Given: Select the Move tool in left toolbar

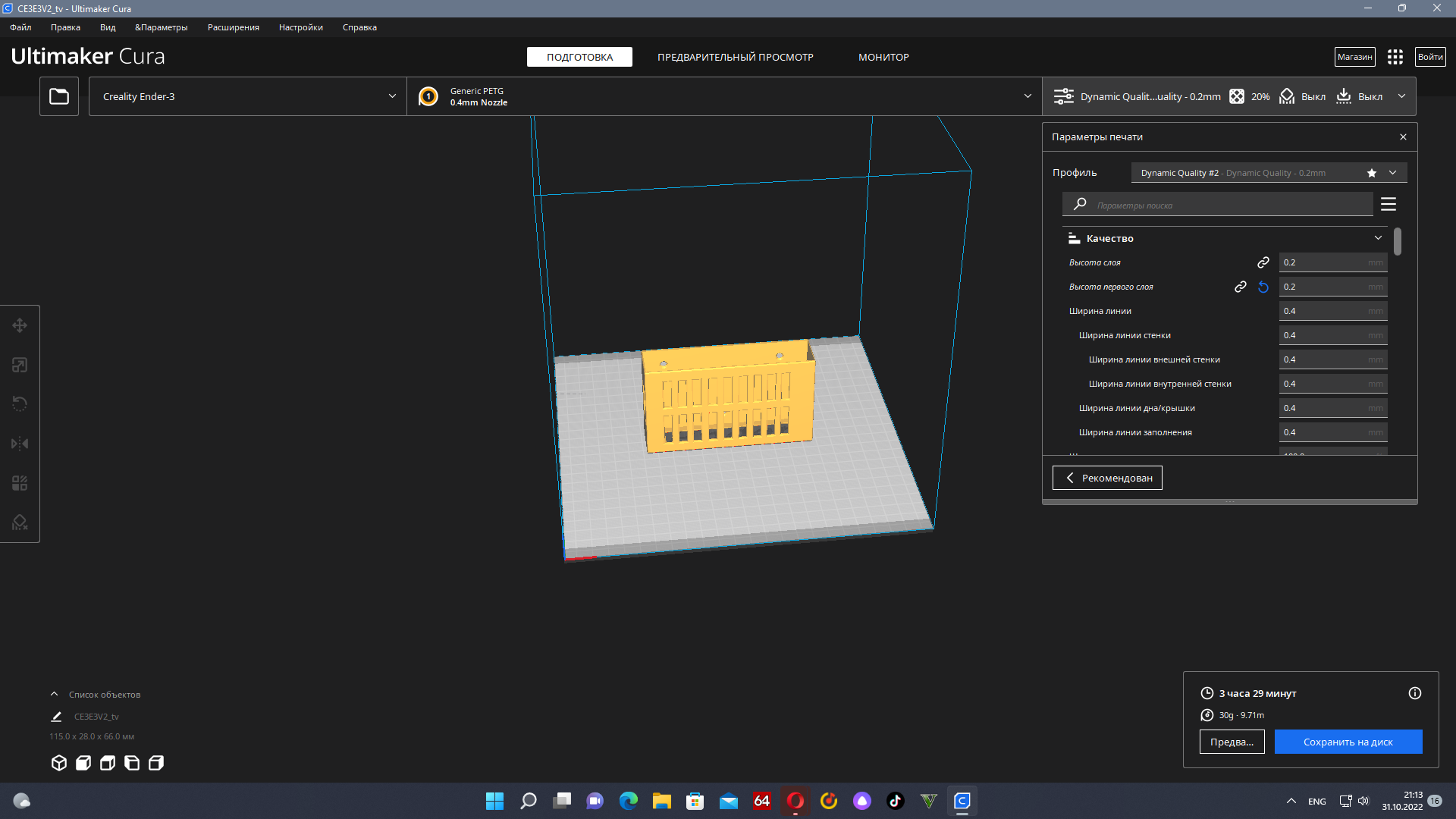Looking at the screenshot, I should point(20,325).
